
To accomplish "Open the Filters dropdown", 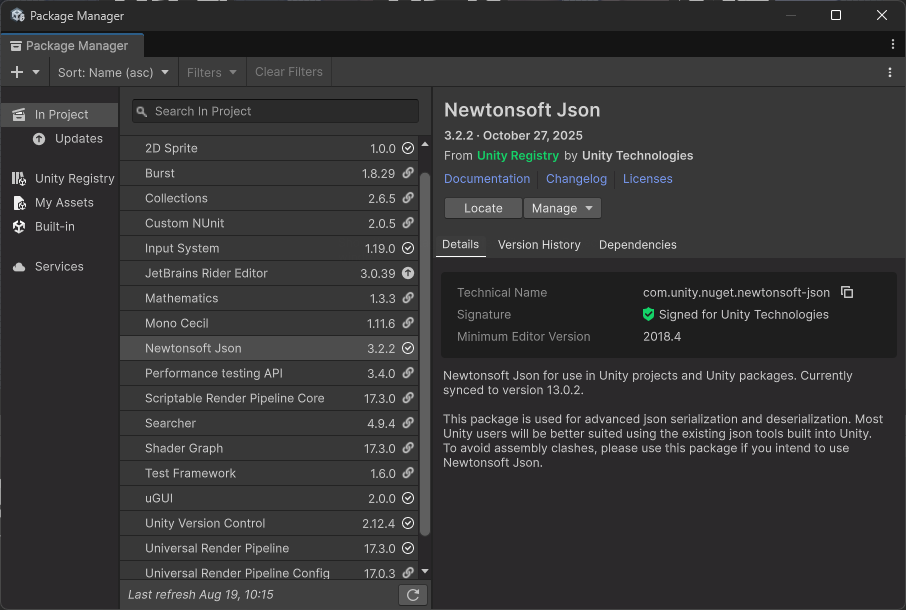I will click(212, 72).
